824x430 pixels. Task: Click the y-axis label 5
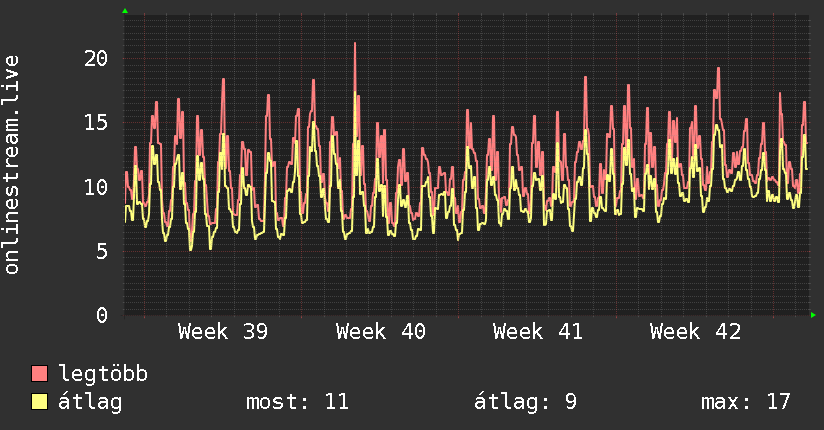coord(102,251)
